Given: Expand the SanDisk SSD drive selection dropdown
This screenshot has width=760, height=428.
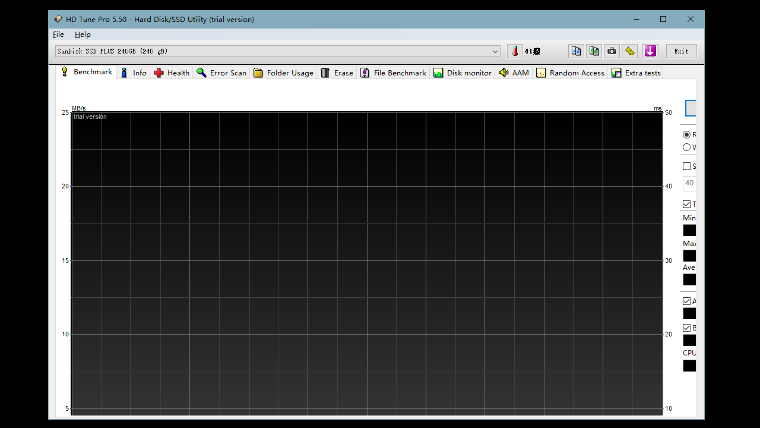Looking at the screenshot, I should (x=495, y=51).
